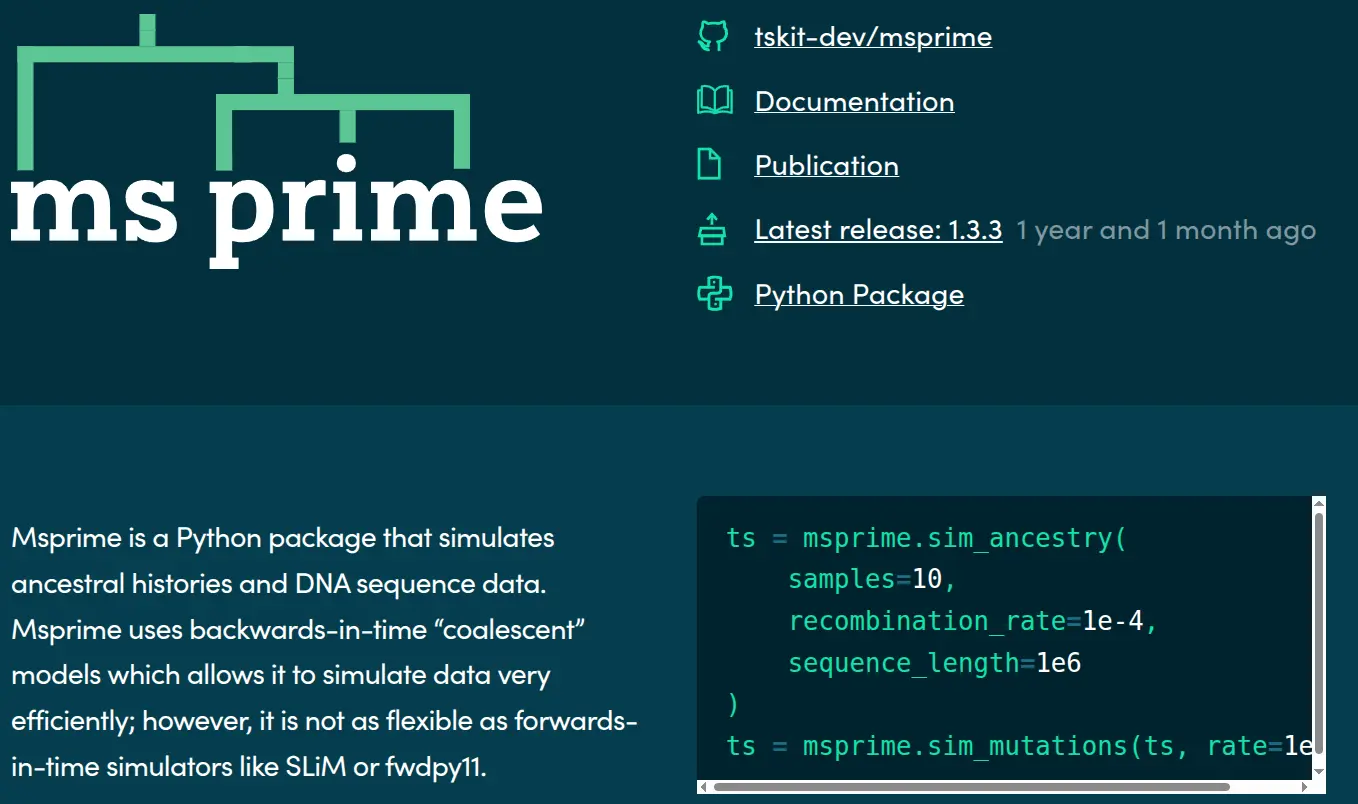Viewport: 1358px width, 804px height.
Task: Open the tskit-dev/msprime repository link
Action: 873,36
